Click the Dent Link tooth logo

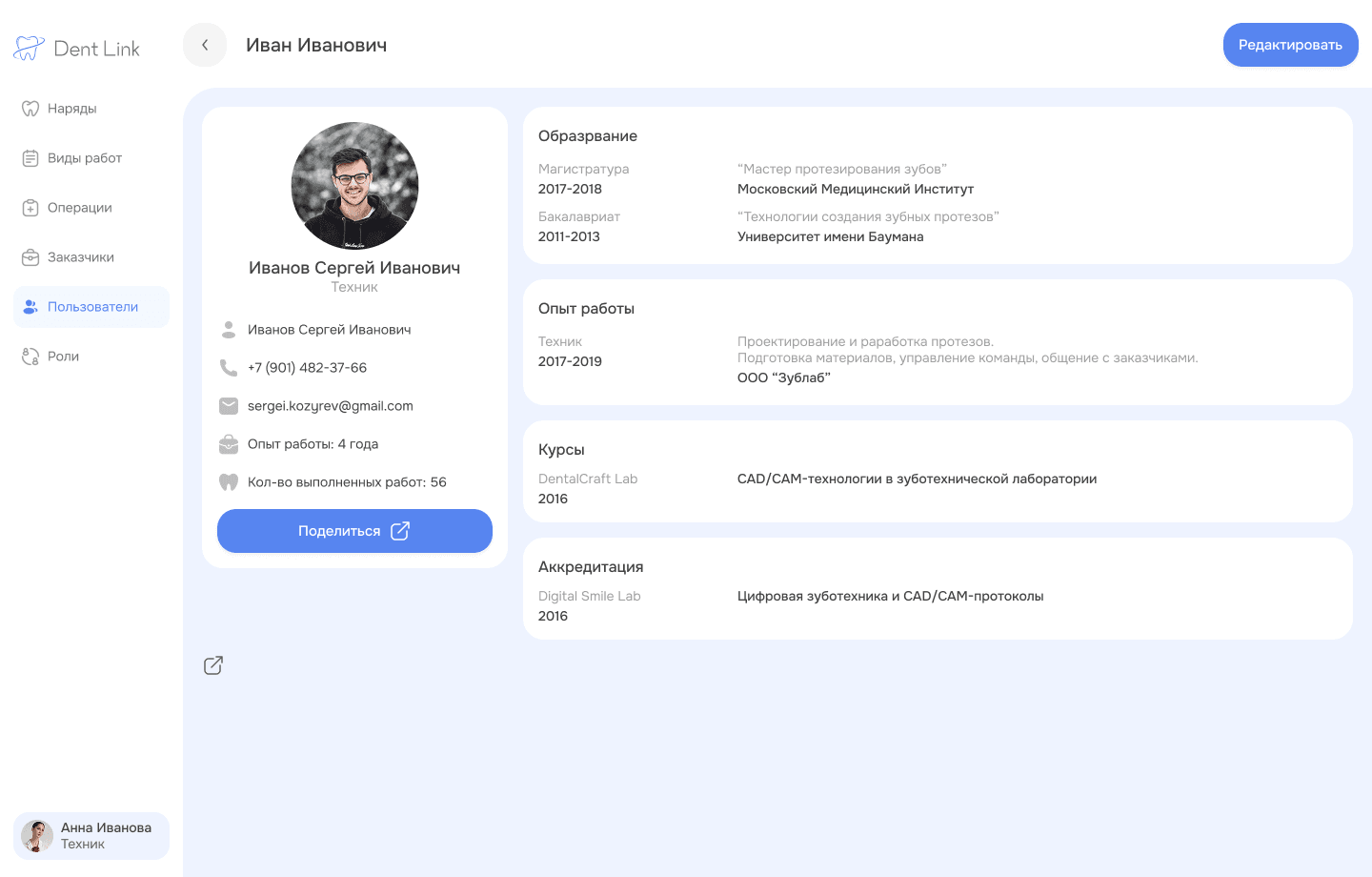[29, 49]
